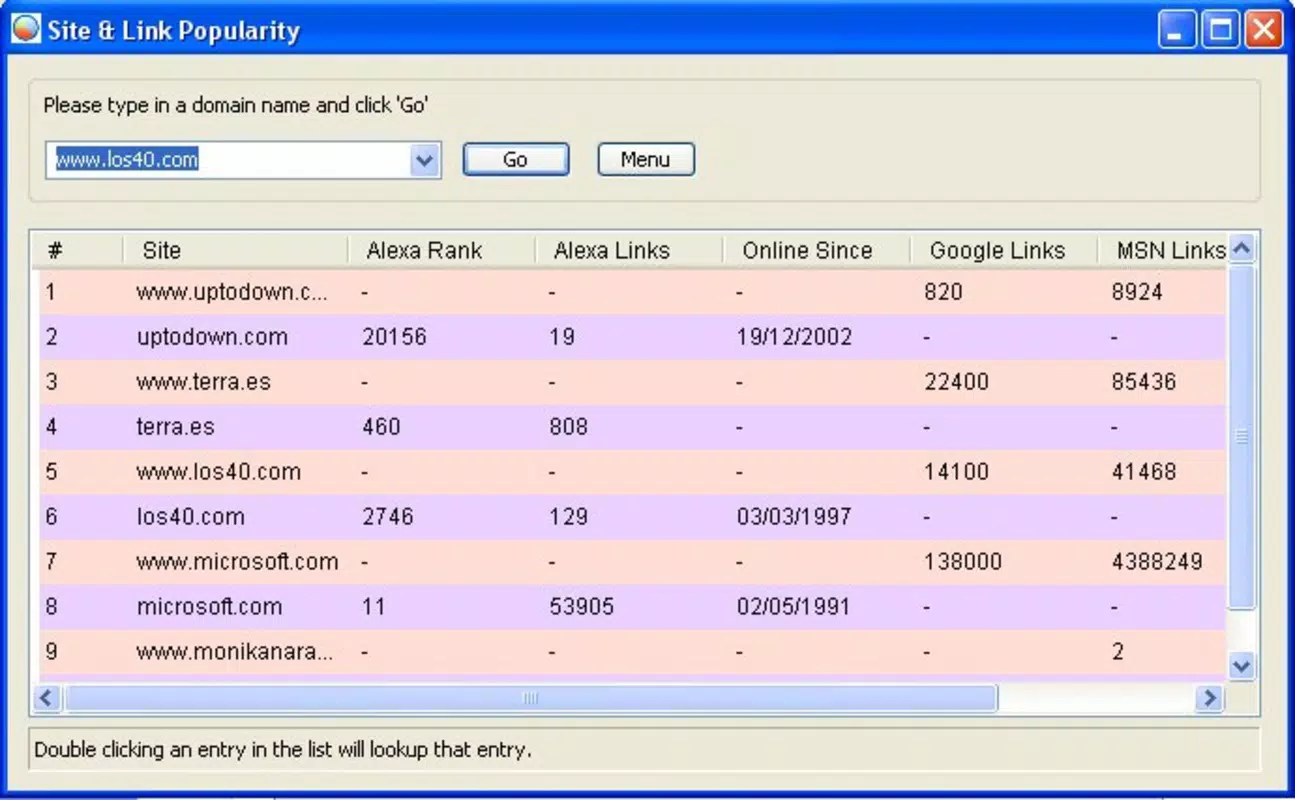Viewport: 1295px width, 800px height.
Task: Sort by the Alexa Links column header
Action: (629, 250)
